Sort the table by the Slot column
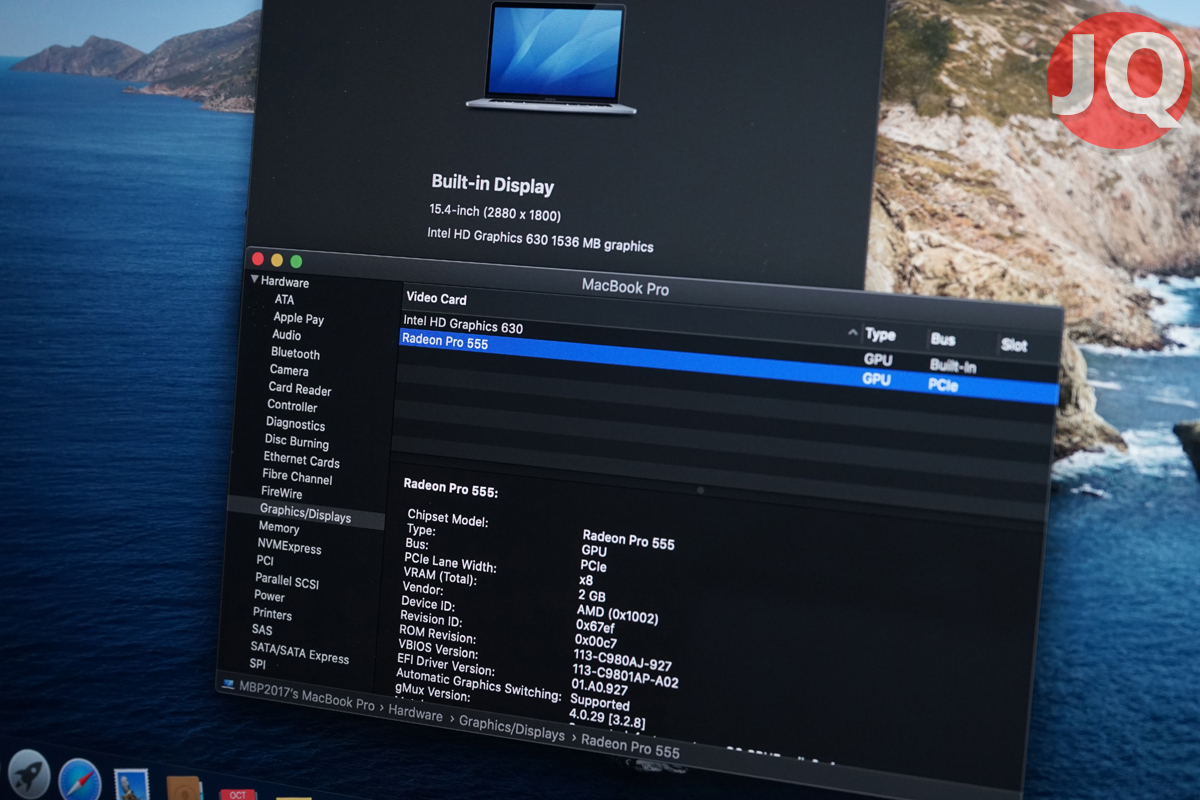This screenshot has width=1200, height=800. [1014, 345]
